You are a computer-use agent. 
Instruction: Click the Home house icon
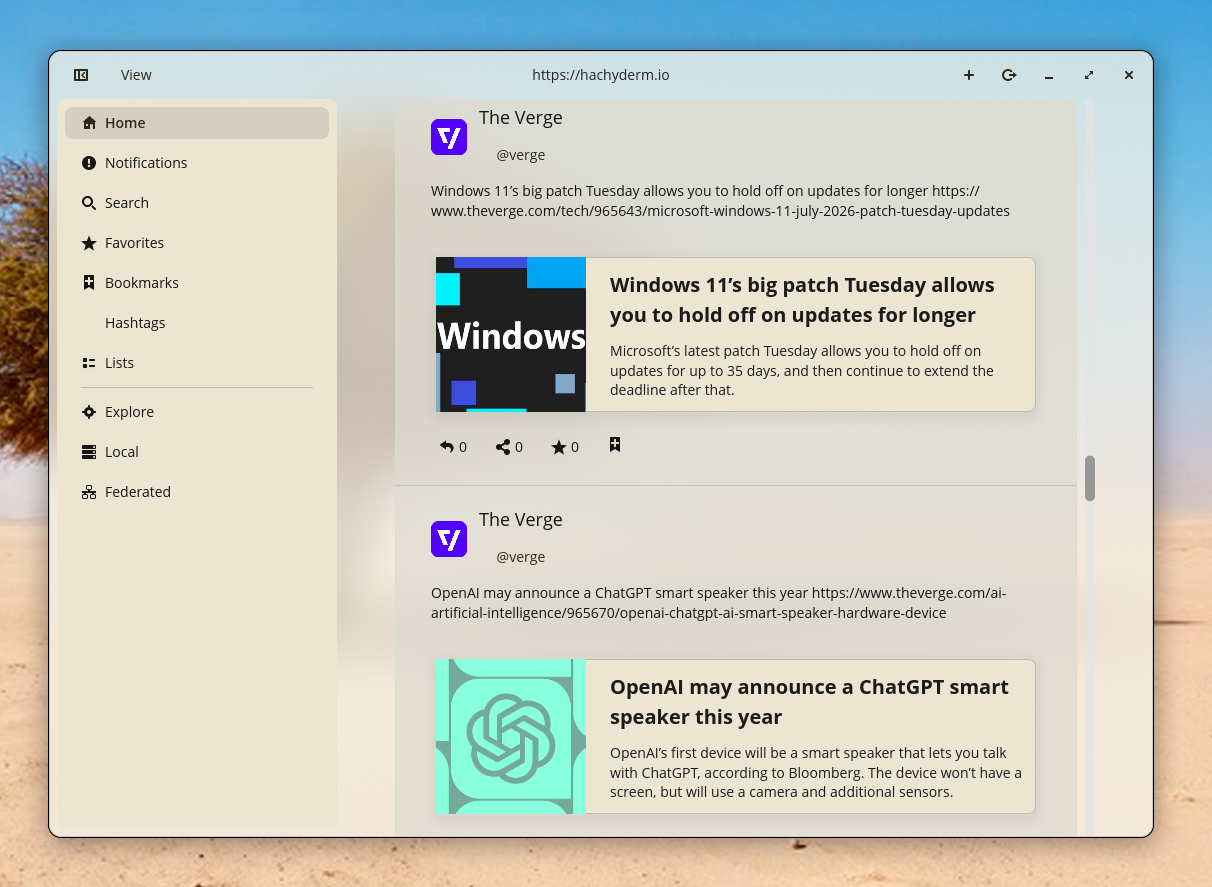click(89, 123)
